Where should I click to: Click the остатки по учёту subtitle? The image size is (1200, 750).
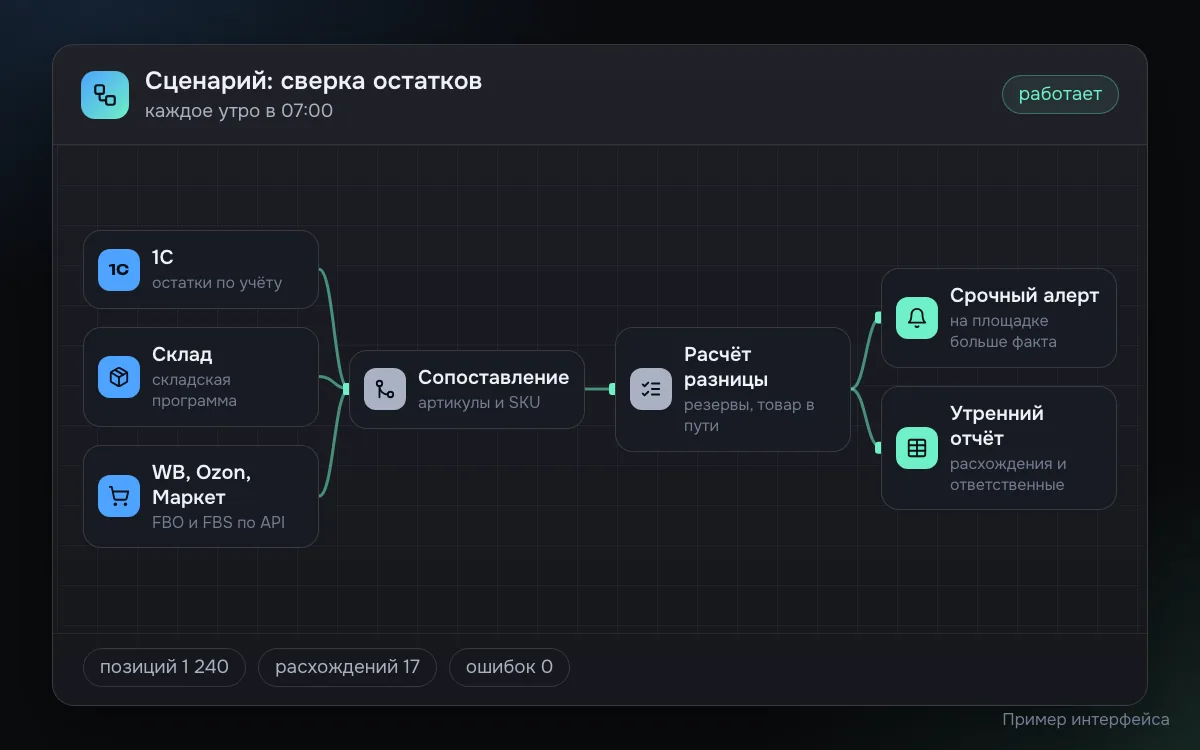pos(217,283)
